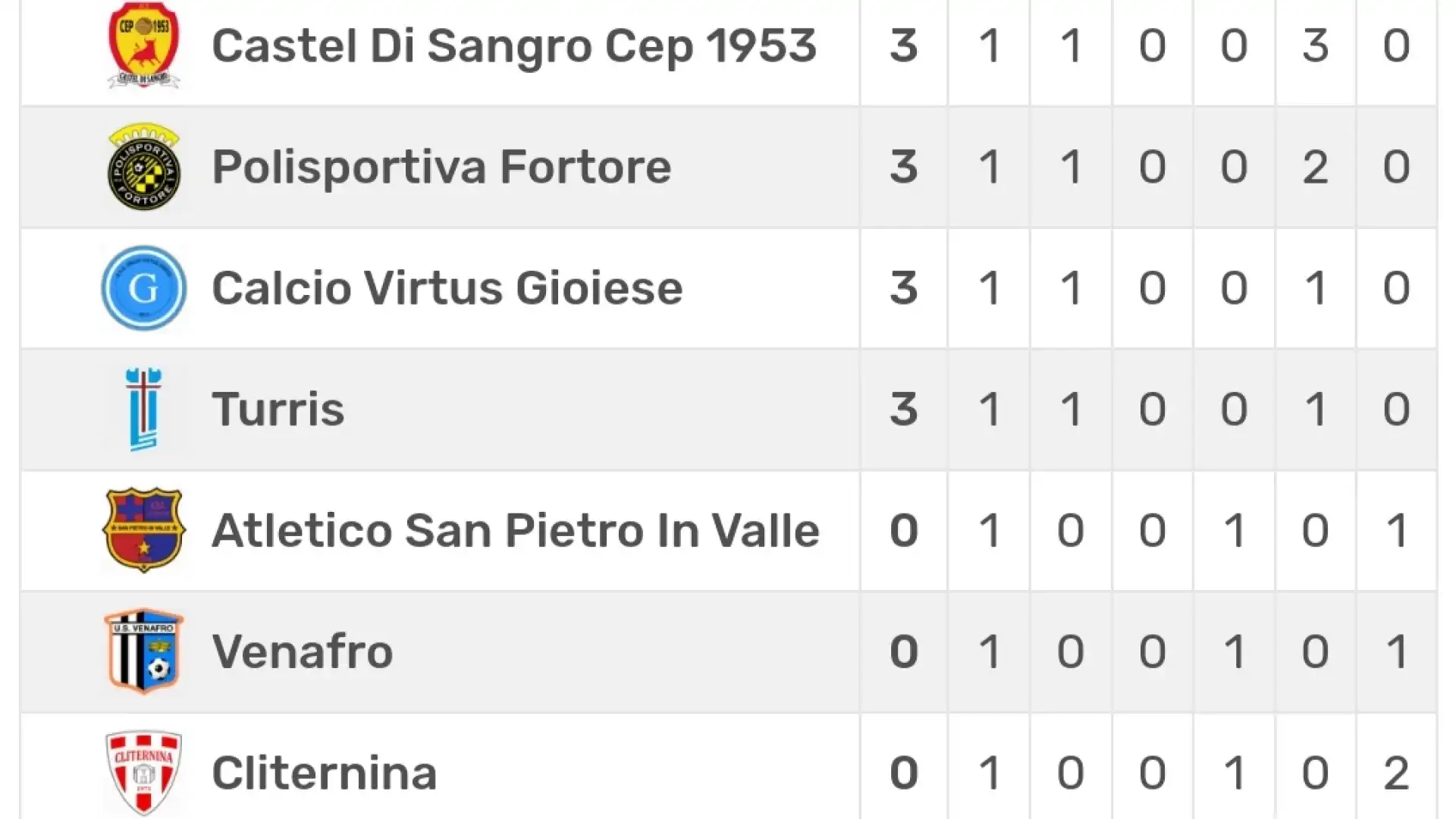Click Turris's points value 3
Screen dimensions: 1456x819
904,409
